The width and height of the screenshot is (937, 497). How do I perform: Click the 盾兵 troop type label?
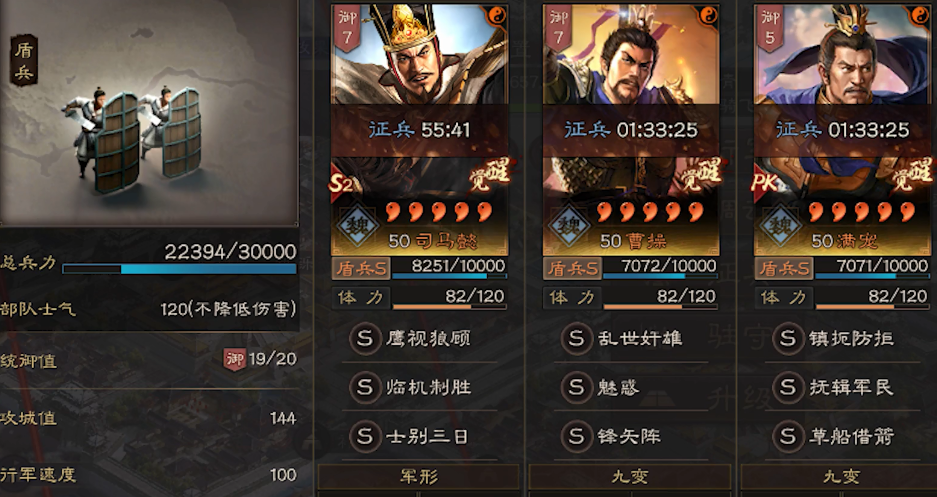[23, 60]
